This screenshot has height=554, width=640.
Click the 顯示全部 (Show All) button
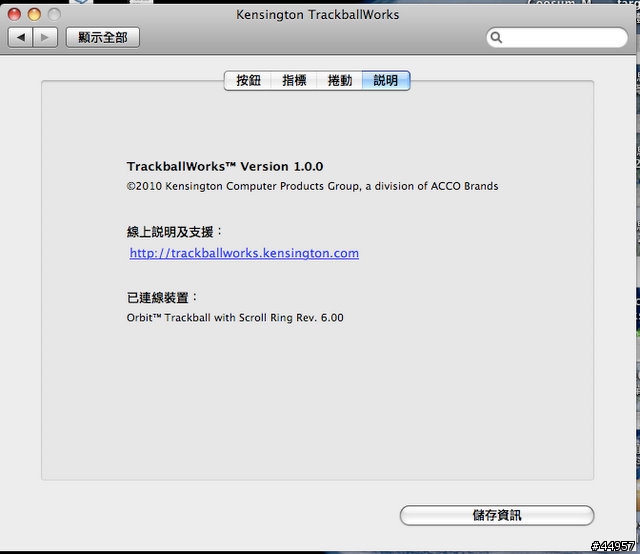coord(103,38)
